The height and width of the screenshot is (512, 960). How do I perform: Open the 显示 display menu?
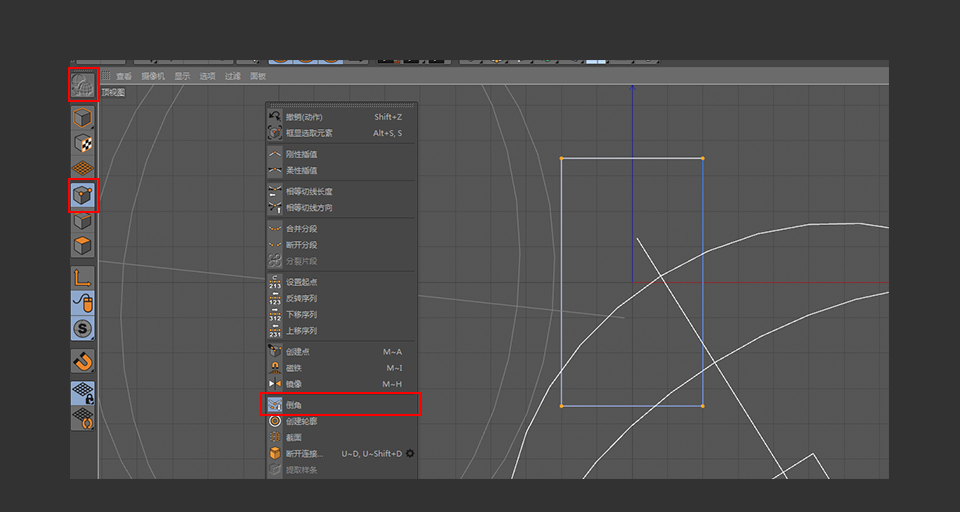182,76
